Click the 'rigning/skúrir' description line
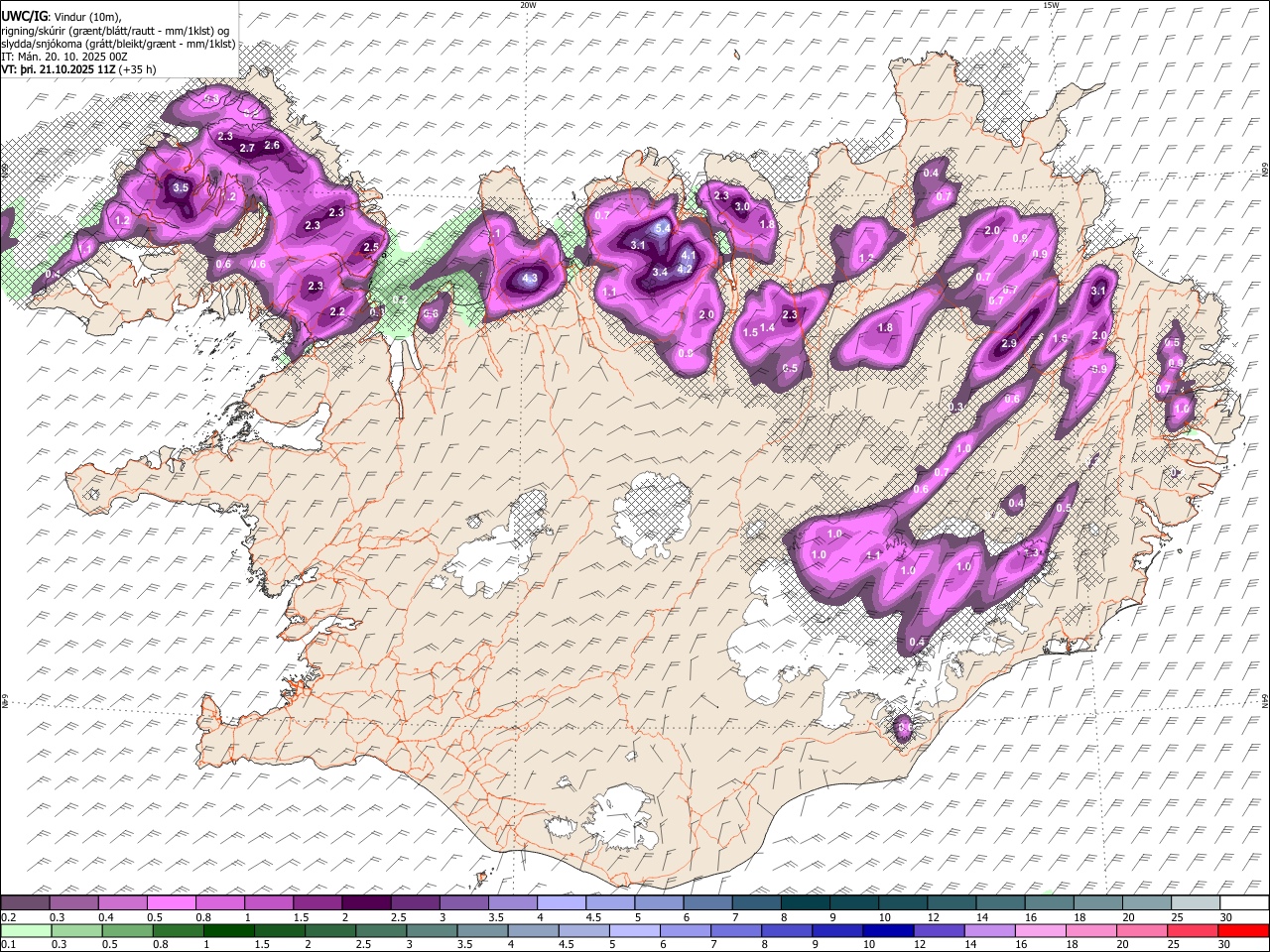Image resolution: width=1270 pixels, height=952 pixels. coord(116,30)
